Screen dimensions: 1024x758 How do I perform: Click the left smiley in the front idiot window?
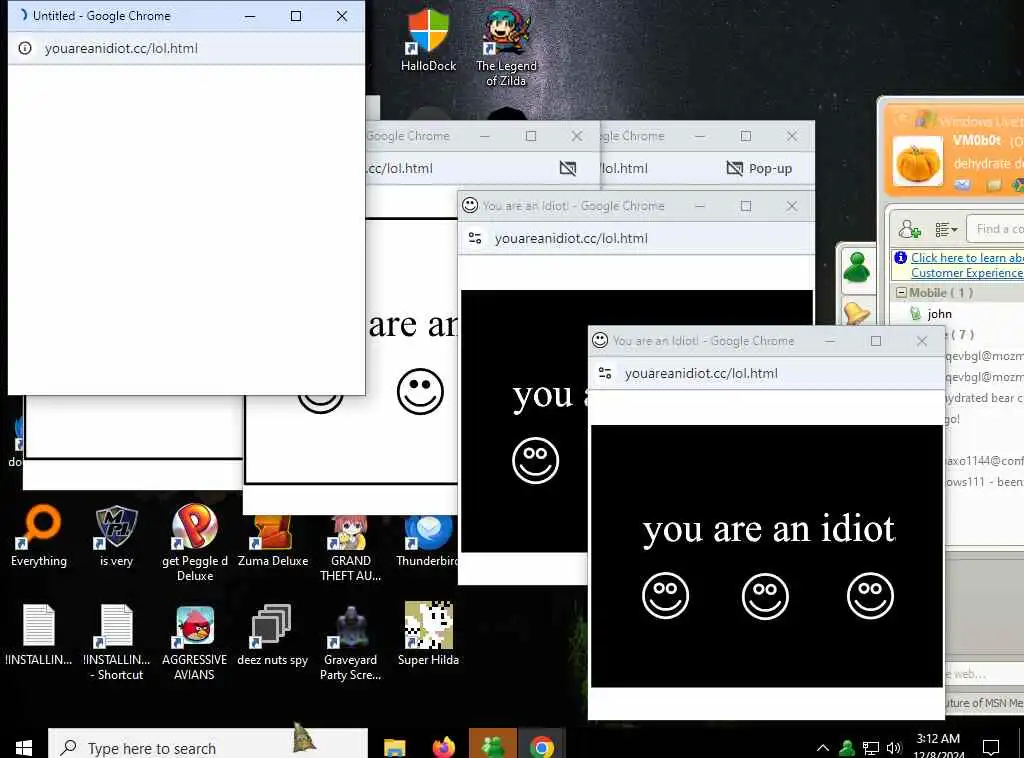[x=665, y=595]
